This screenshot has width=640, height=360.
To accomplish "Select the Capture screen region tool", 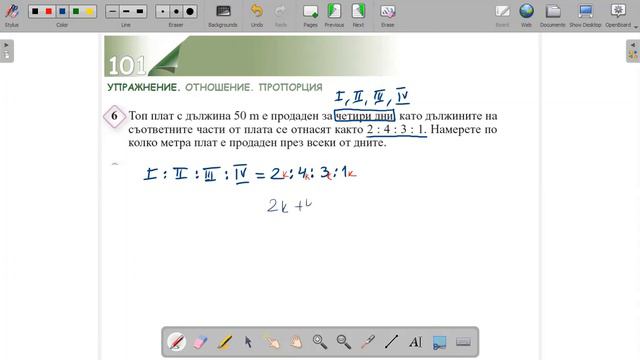I will click(x=439, y=342).
